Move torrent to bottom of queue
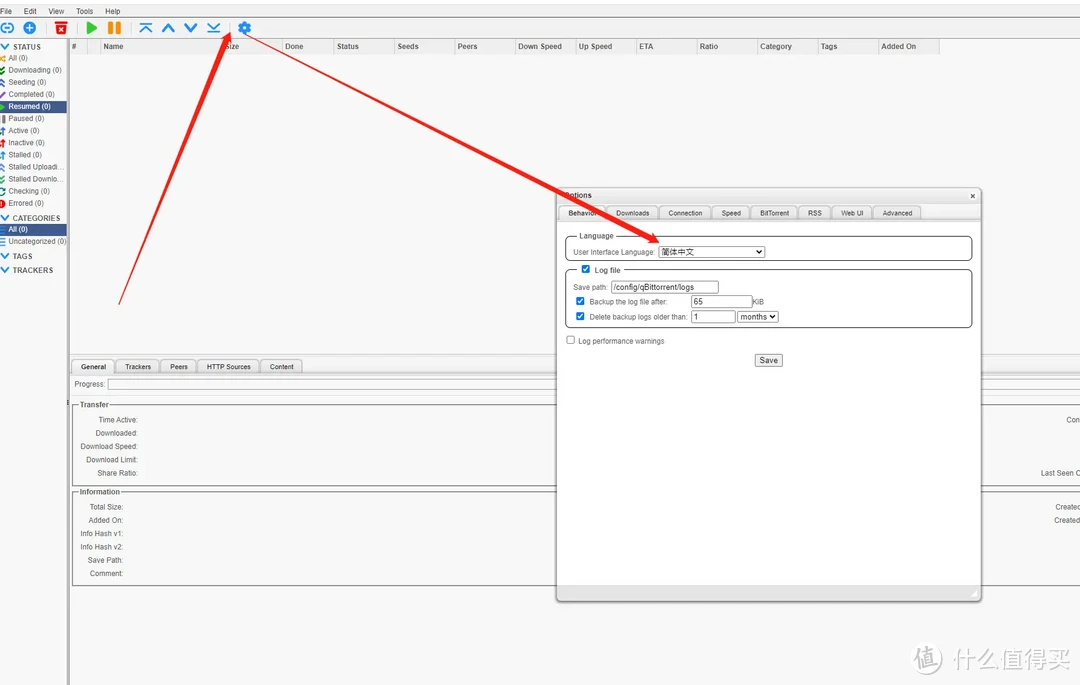1080x685 pixels. click(213, 28)
